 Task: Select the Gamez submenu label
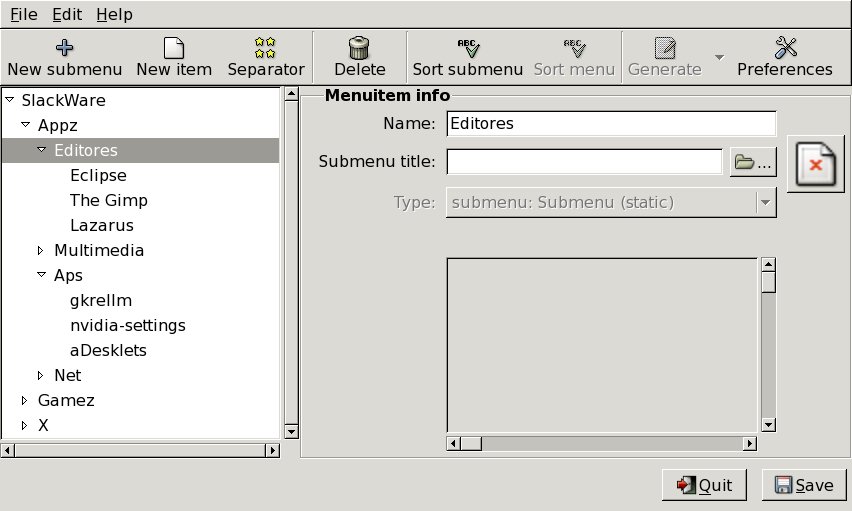click(66, 400)
